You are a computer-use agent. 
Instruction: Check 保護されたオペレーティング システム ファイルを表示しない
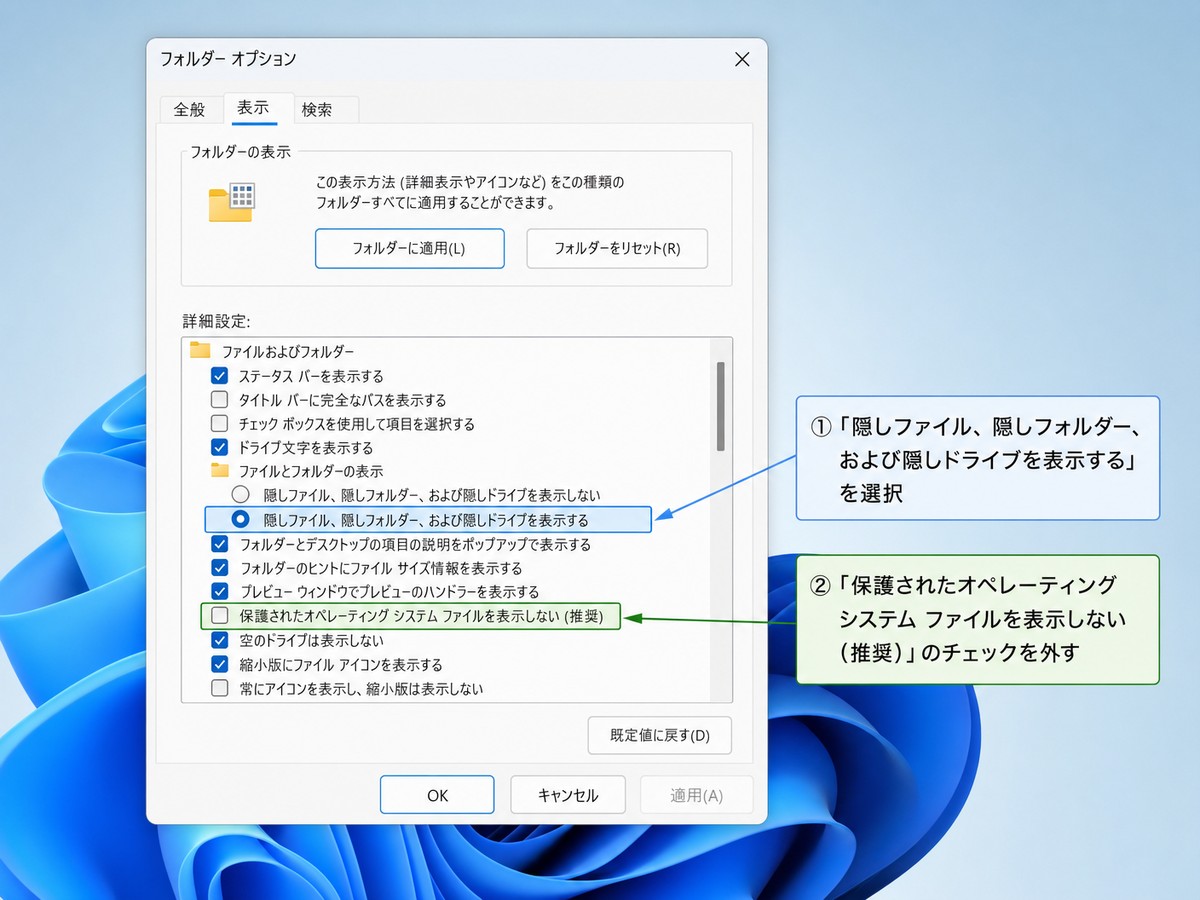[x=220, y=616]
